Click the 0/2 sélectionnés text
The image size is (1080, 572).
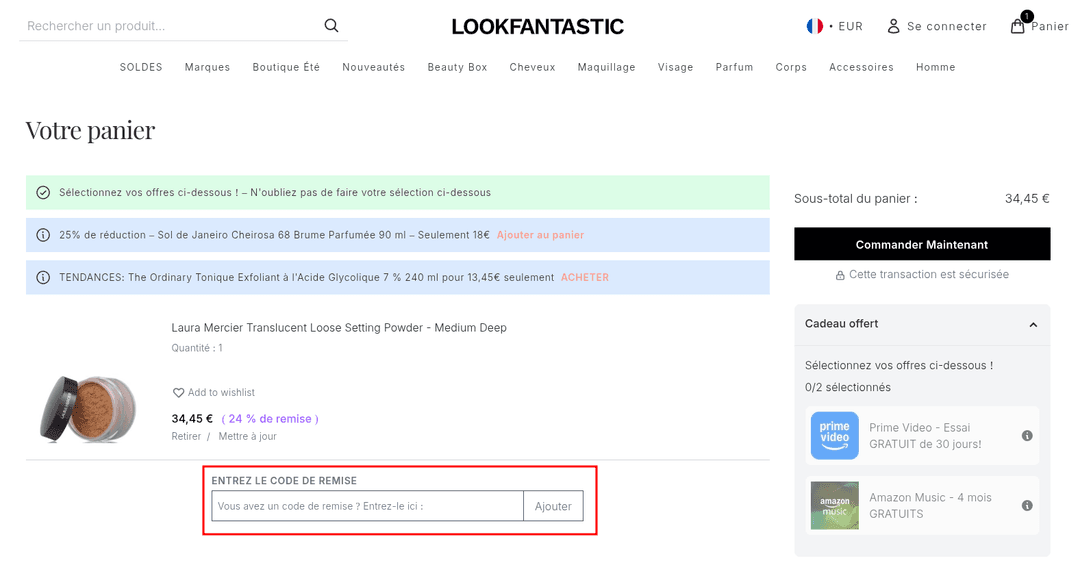(847, 387)
